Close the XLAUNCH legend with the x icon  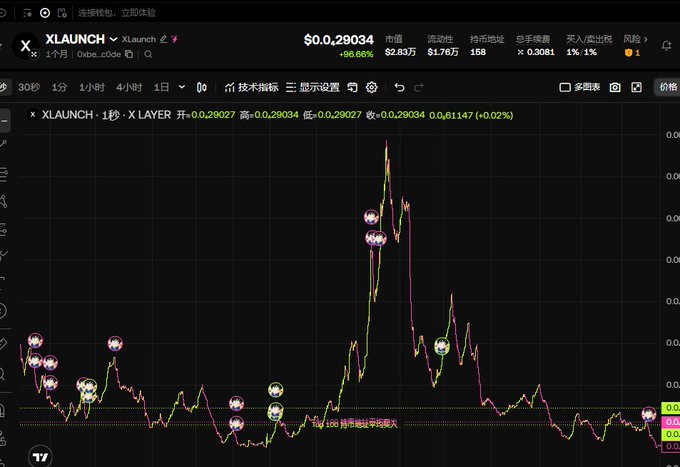[33, 114]
